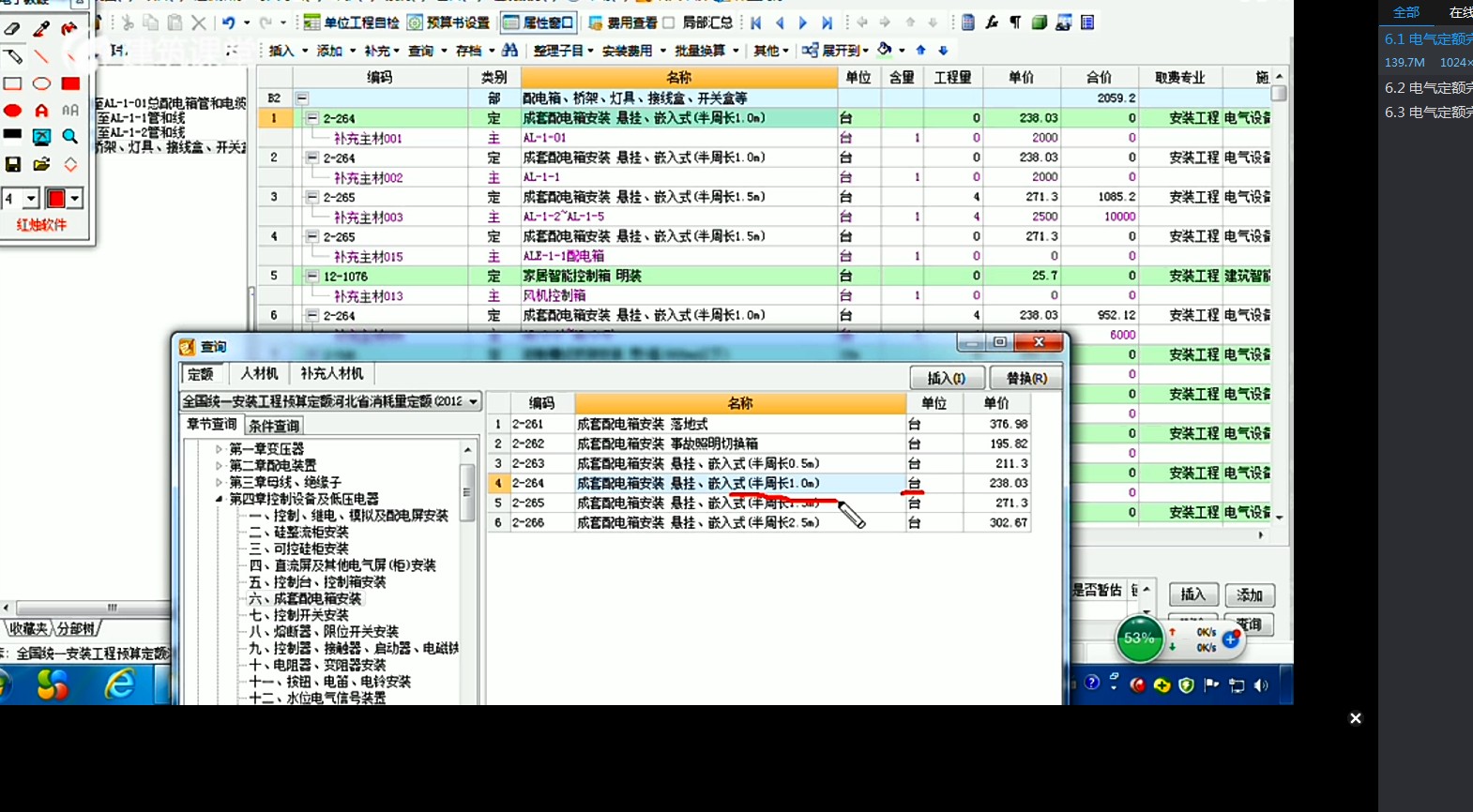The width and height of the screenshot is (1473, 812).
Task: Click the binoculars find icon
Action: coord(509,50)
